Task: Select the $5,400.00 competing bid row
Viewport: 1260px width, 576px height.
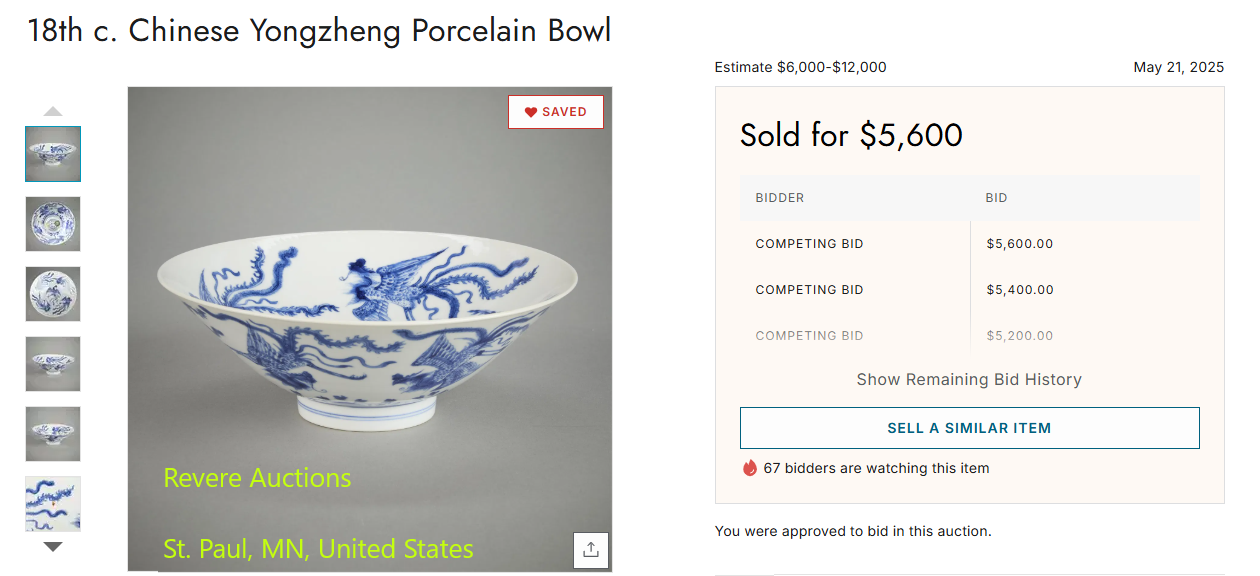Action: 969,290
